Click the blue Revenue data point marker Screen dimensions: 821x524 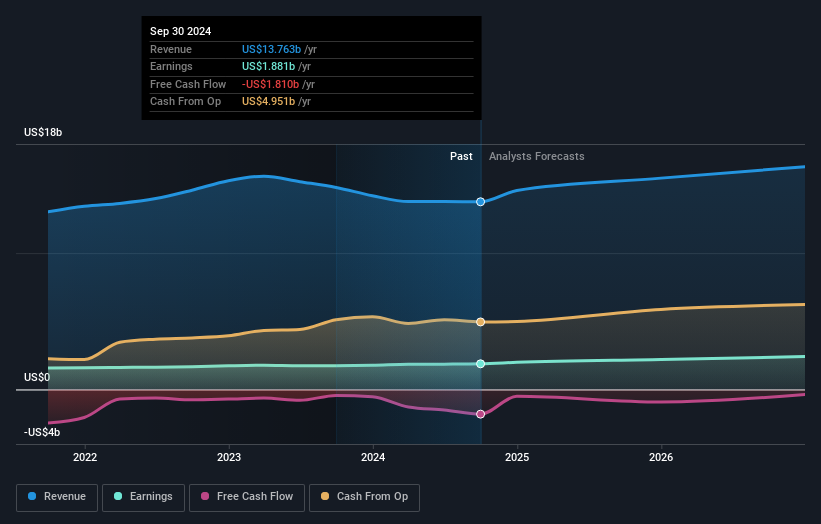pyautogui.click(x=480, y=202)
